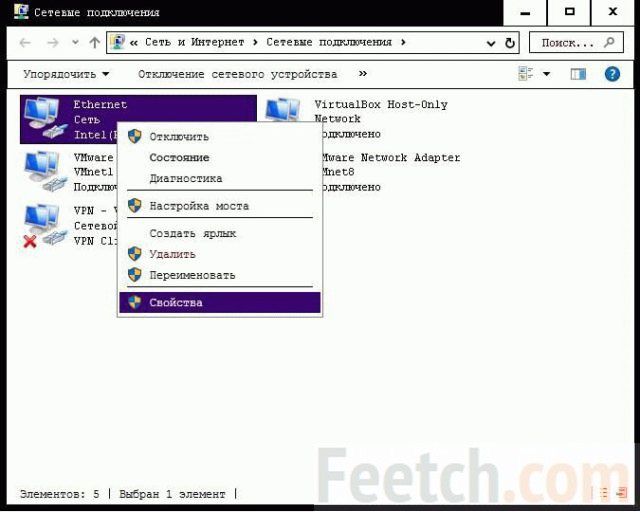This screenshot has width=640, height=512.
Task: Click the Forward navigation arrow
Action: coord(53,42)
